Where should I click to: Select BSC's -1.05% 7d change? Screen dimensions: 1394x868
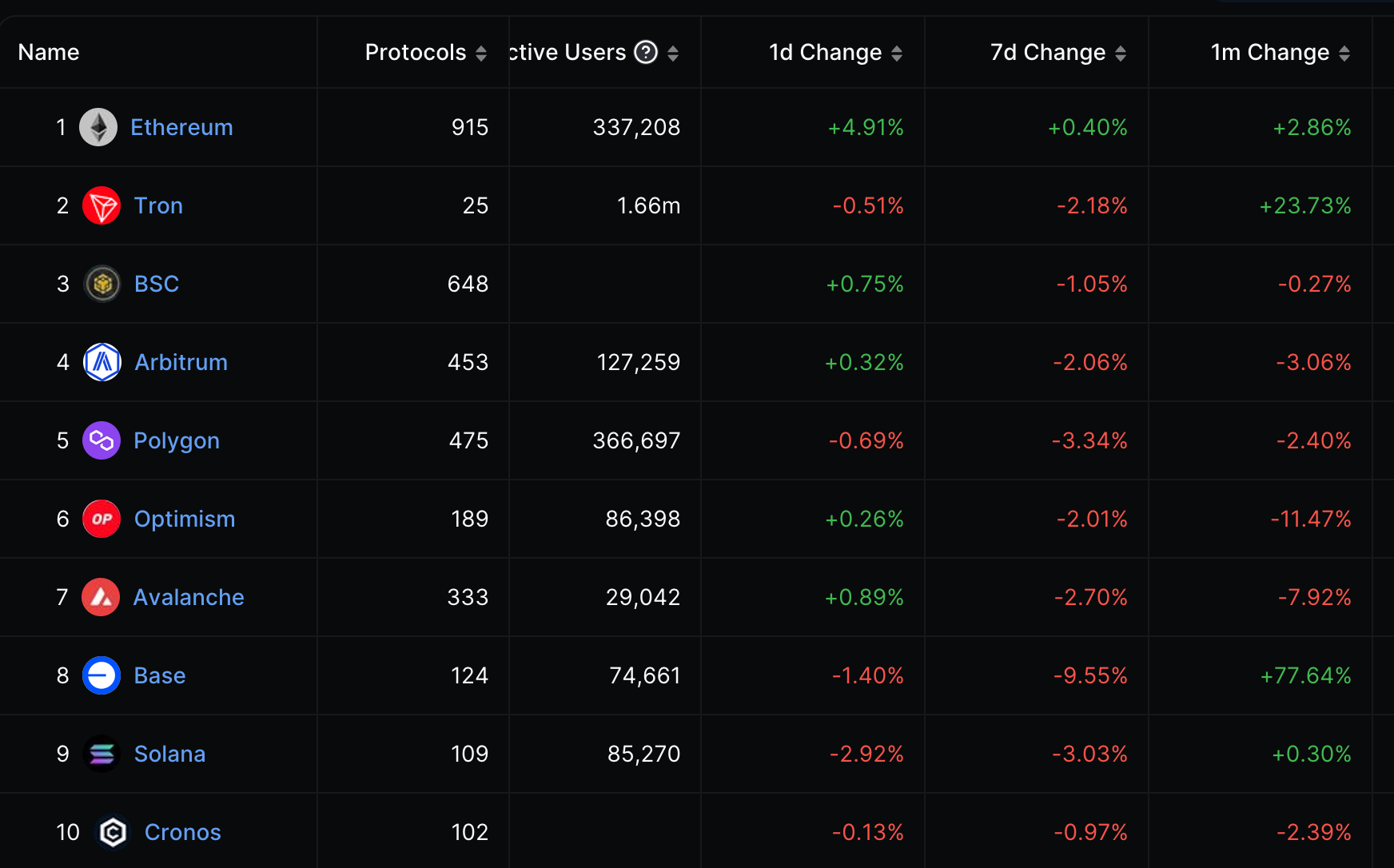point(1092,284)
